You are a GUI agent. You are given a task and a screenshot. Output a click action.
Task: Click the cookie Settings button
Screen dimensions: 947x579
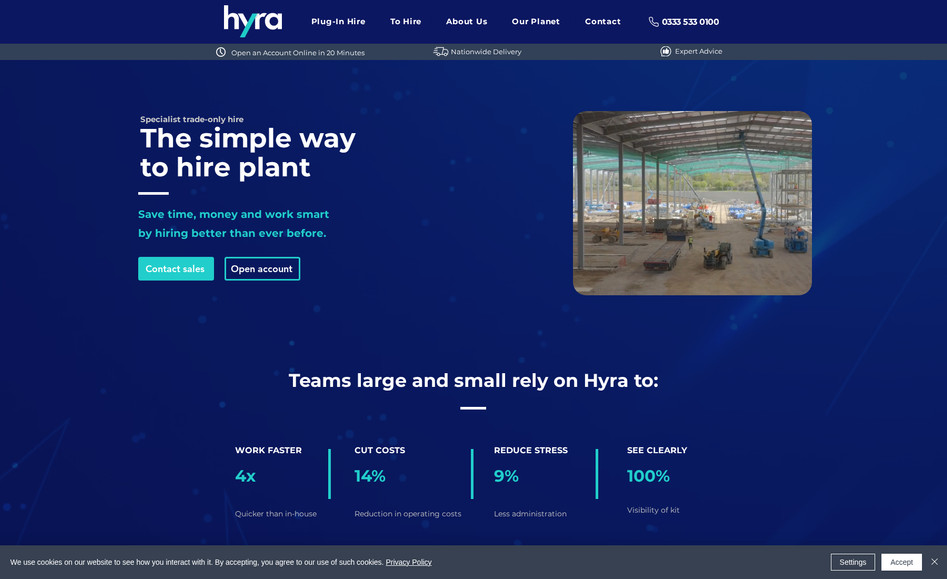pyautogui.click(x=852, y=561)
